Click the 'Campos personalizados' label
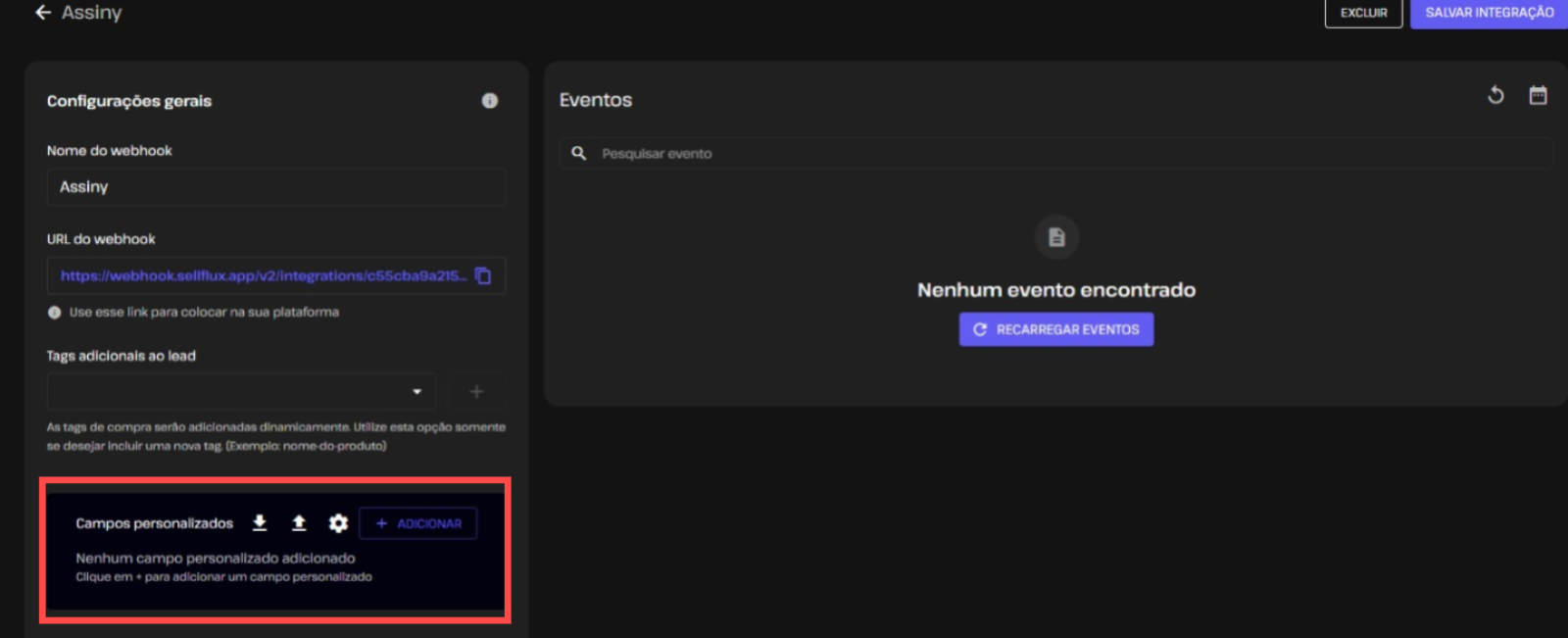This screenshot has width=1568, height=638. tap(155, 523)
